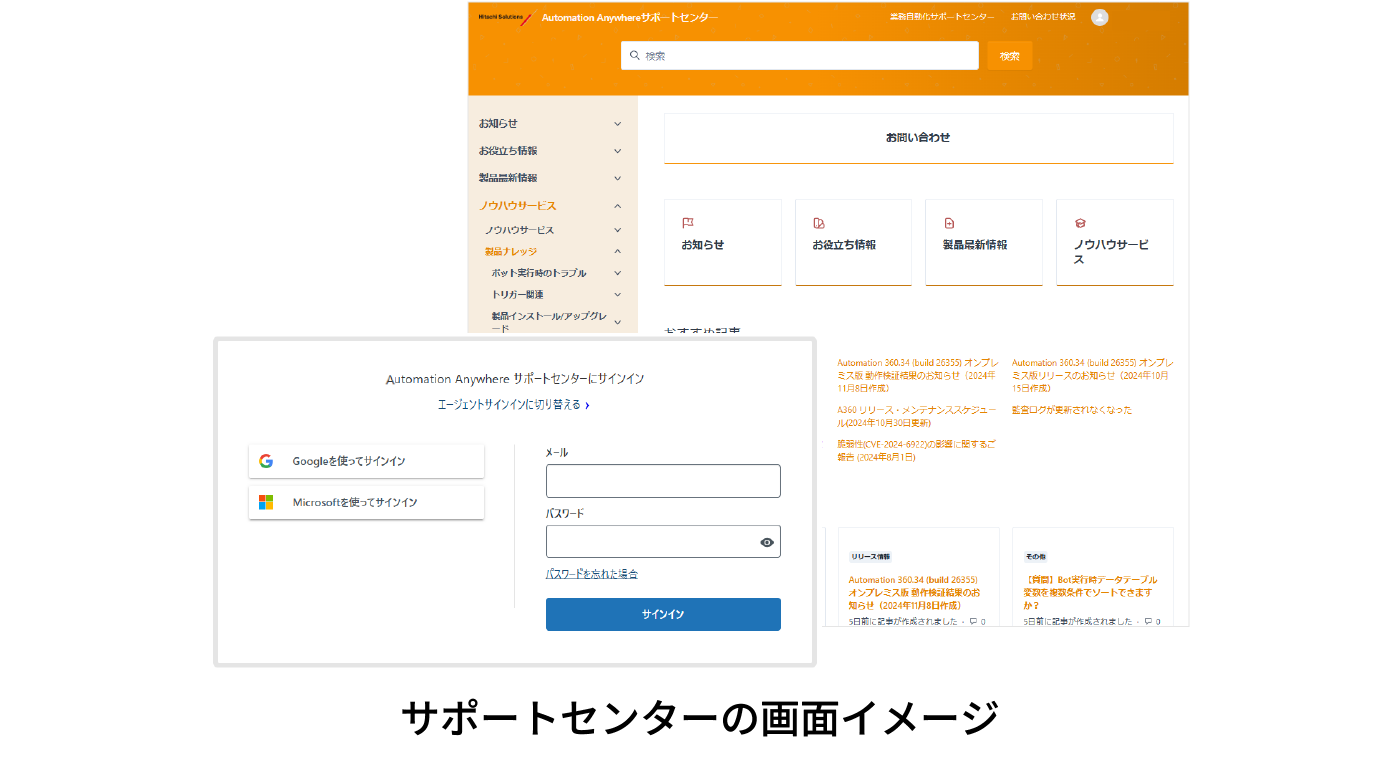The width and height of the screenshot is (1400, 768).
Task: Toggle password visibility eye icon
Action: coord(767,542)
